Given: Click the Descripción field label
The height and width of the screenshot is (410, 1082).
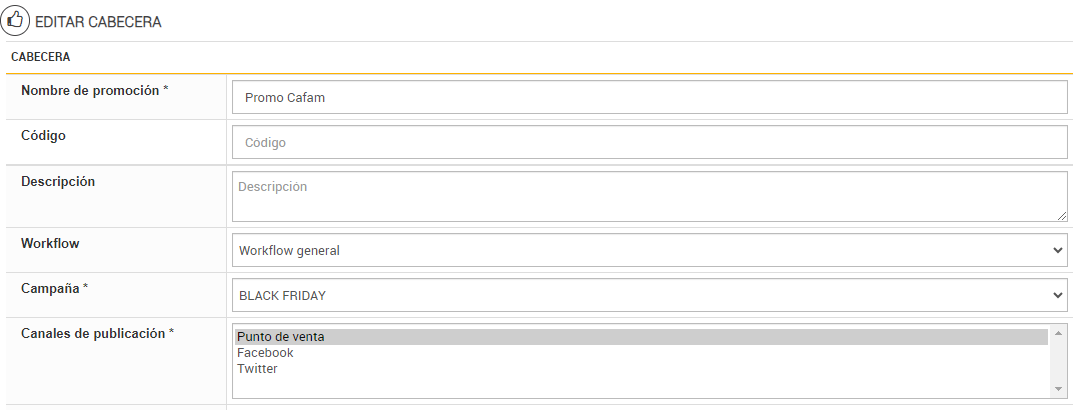Looking at the screenshot, I should pos(58,181).
